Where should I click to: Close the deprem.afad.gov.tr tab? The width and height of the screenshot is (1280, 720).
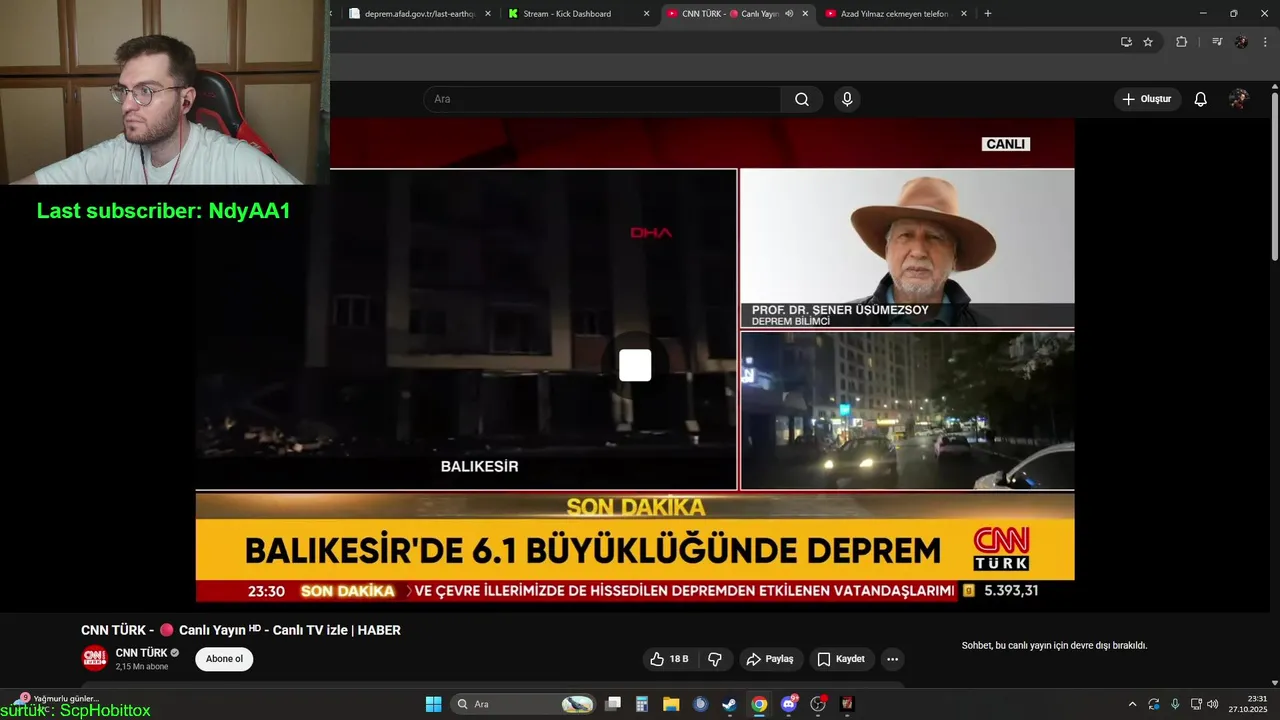click(x=488, y=14)
